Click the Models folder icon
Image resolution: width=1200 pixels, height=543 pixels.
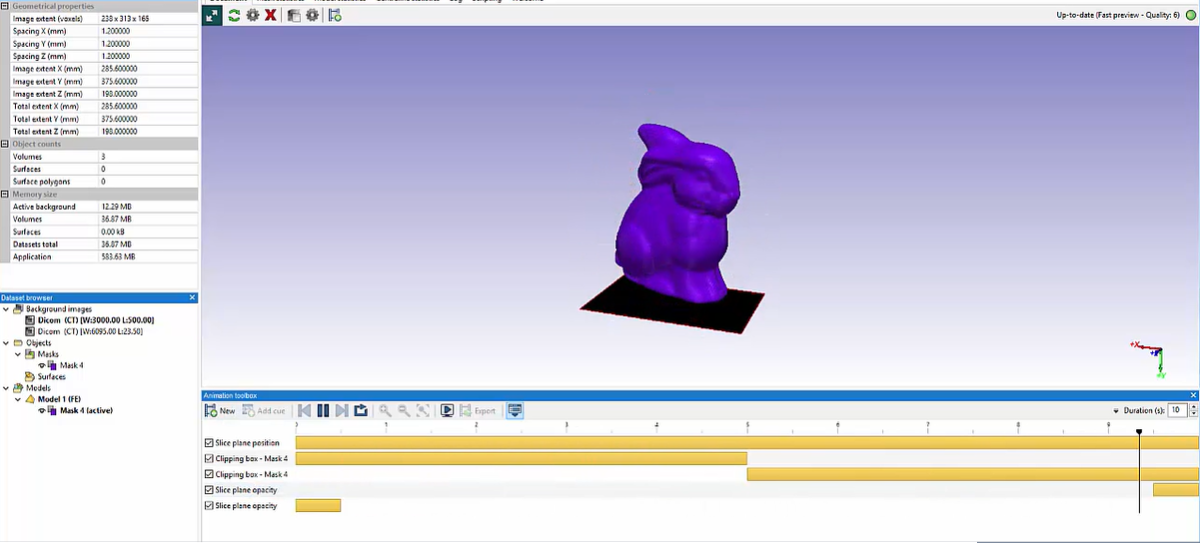tap(17, 388)
